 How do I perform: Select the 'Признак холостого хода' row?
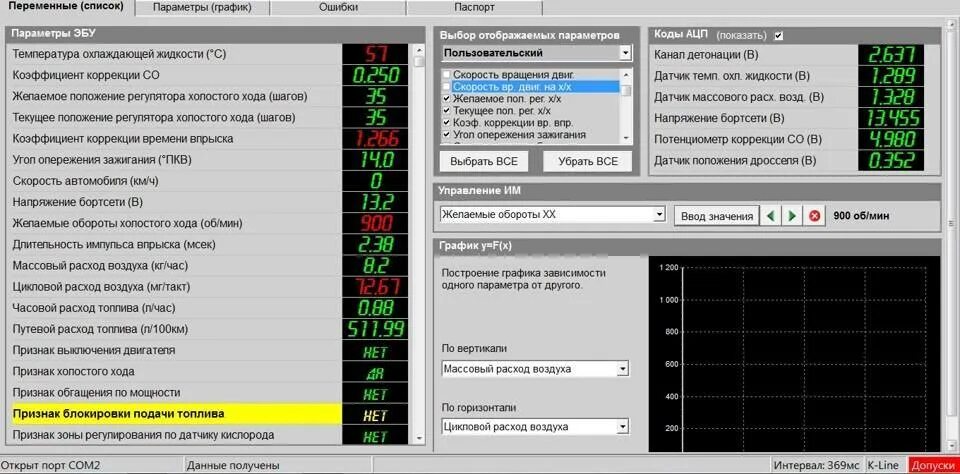point(208,372)
